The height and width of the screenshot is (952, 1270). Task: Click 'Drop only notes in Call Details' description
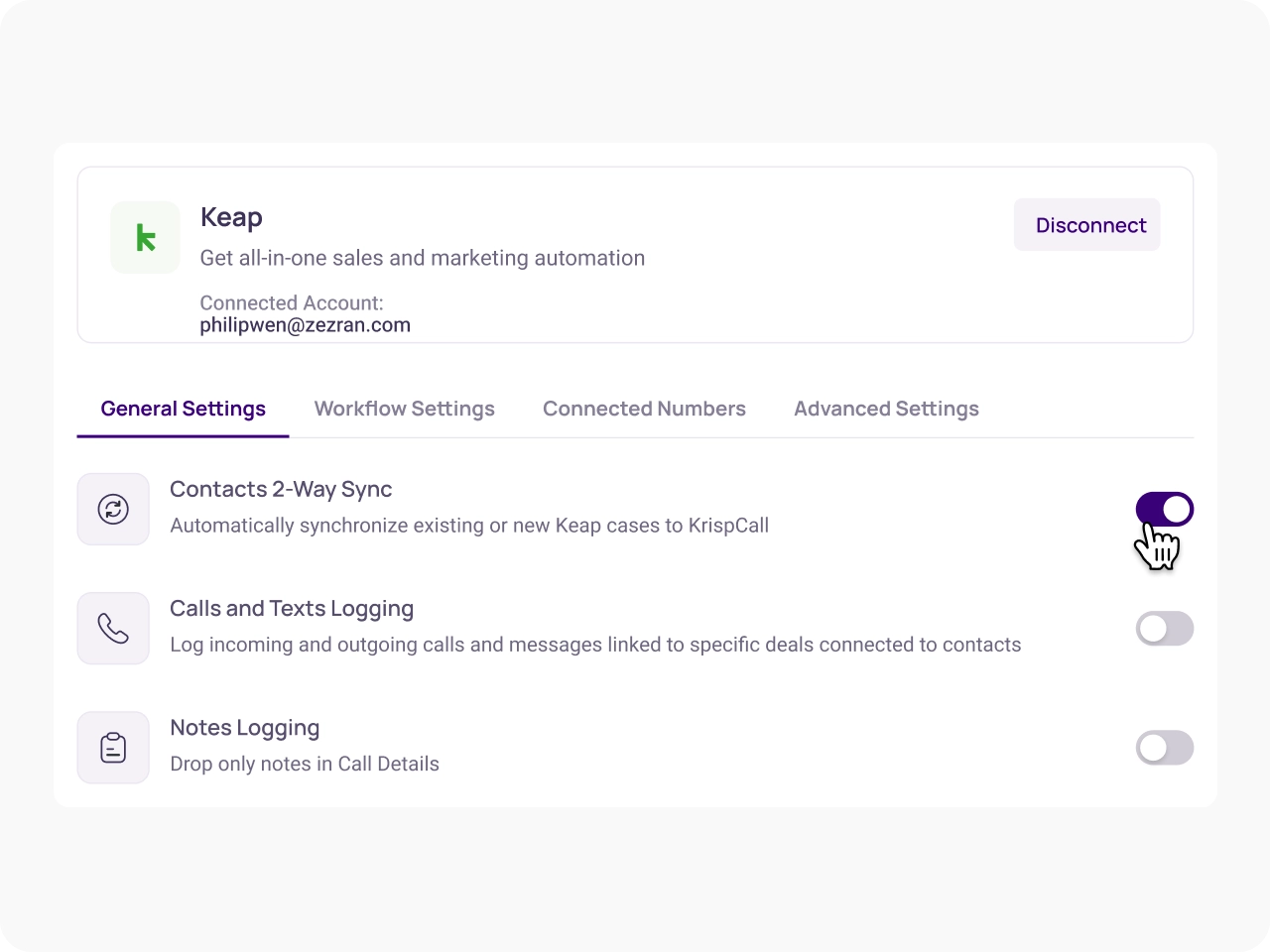click(x=305, y=764)
